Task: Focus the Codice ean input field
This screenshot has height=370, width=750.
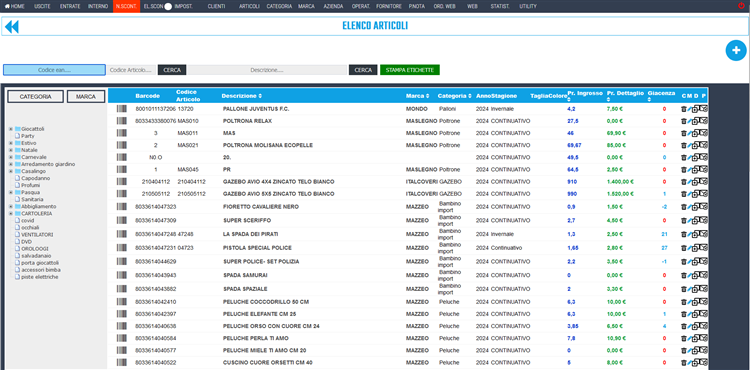Action: 54,70
